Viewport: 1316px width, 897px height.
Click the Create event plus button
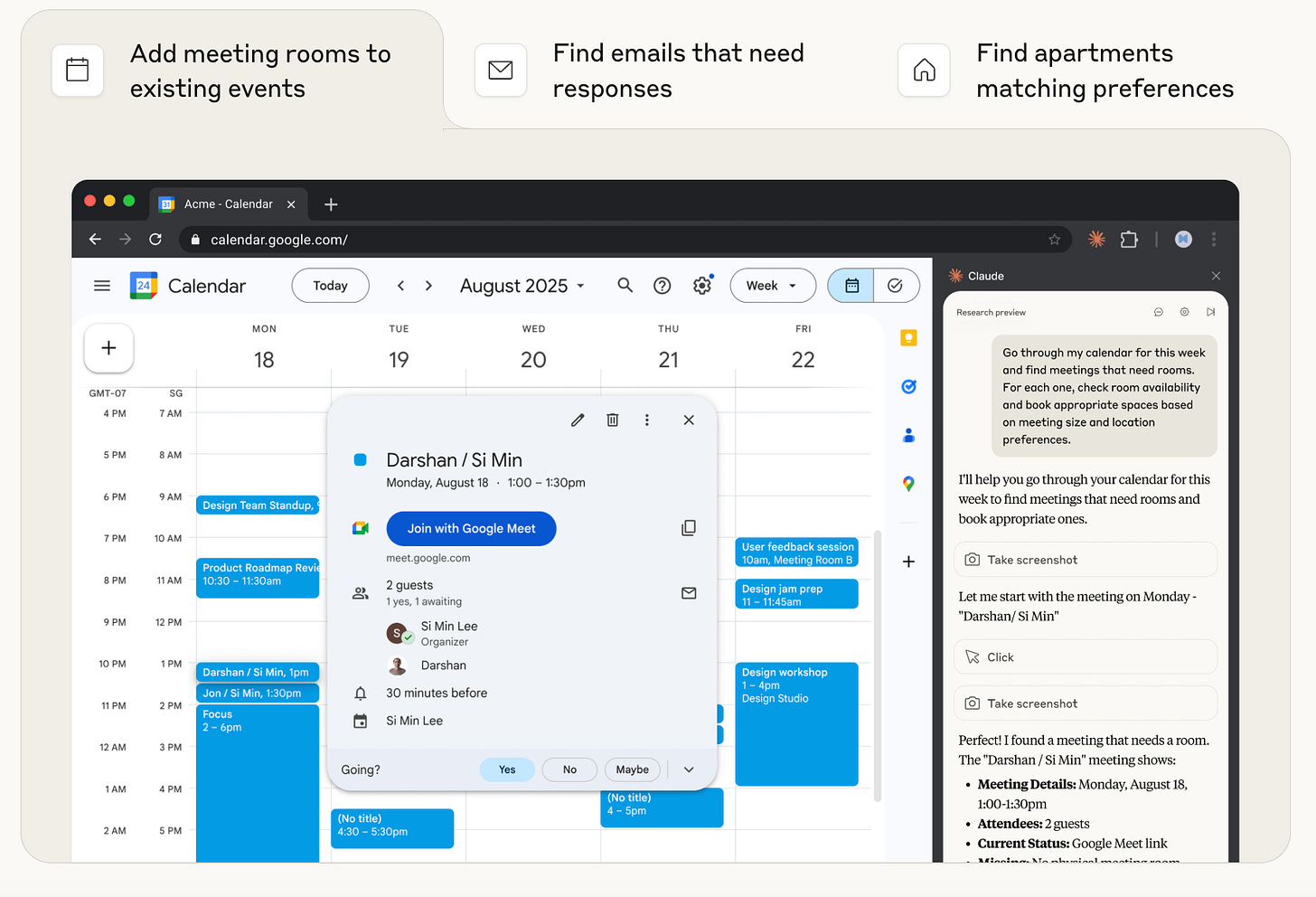click(x=108, y=348)
